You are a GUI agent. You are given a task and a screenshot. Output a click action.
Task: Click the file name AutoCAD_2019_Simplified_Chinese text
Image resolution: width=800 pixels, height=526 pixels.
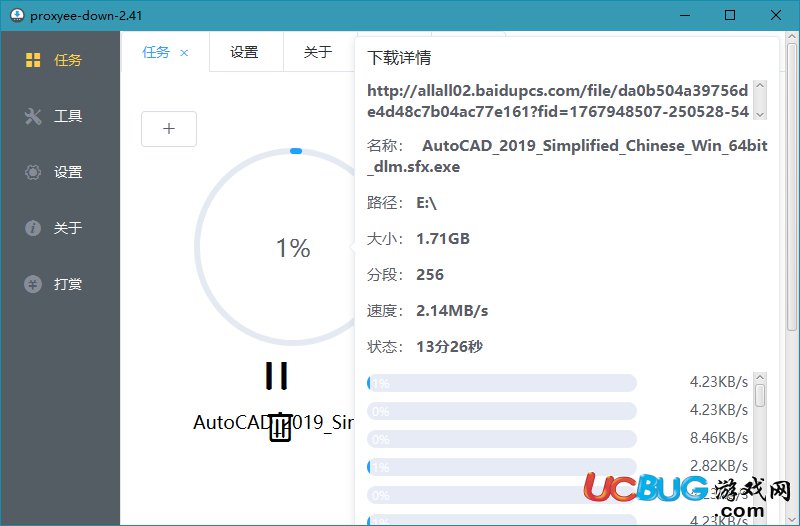[x=567, y=156]
